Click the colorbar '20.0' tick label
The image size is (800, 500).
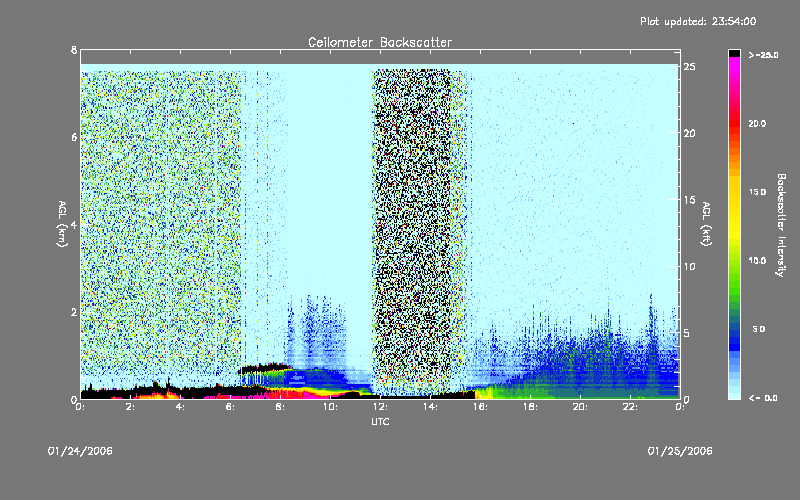pyautogui.click(x=757, y=123)
